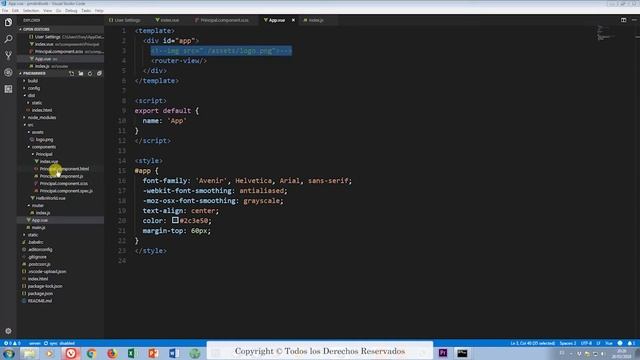Screen dimensions: 640x360
Task: Open the View menu
Action: point(47,11)
